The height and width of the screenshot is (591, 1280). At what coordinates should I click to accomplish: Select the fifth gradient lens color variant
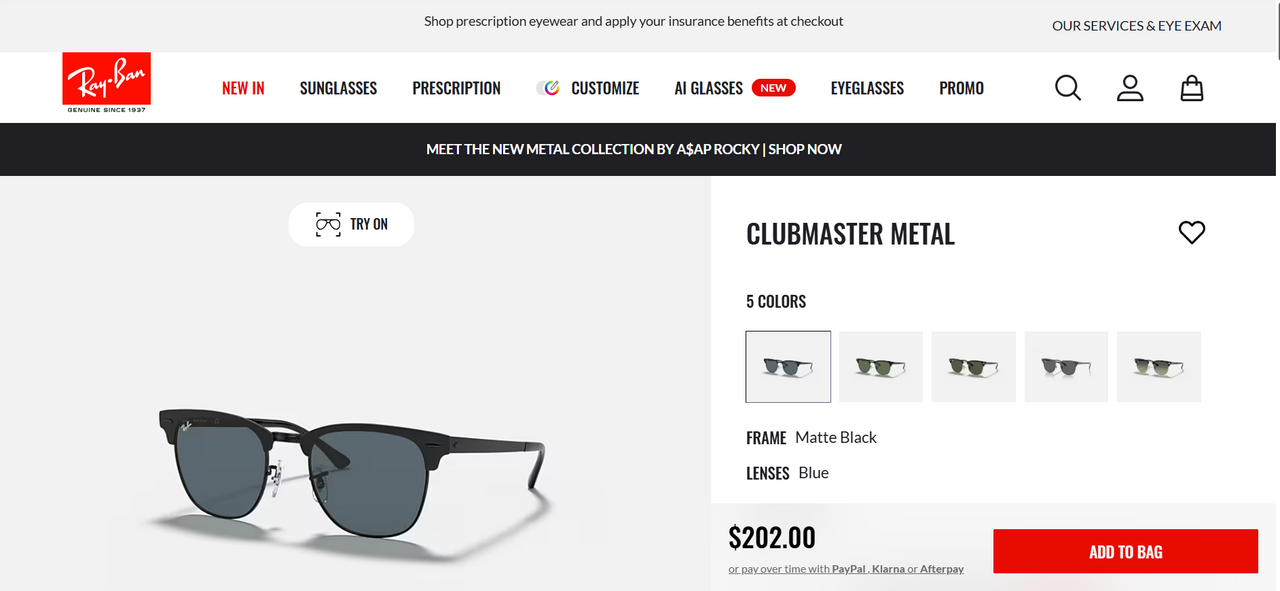[x=1158, y=367]
